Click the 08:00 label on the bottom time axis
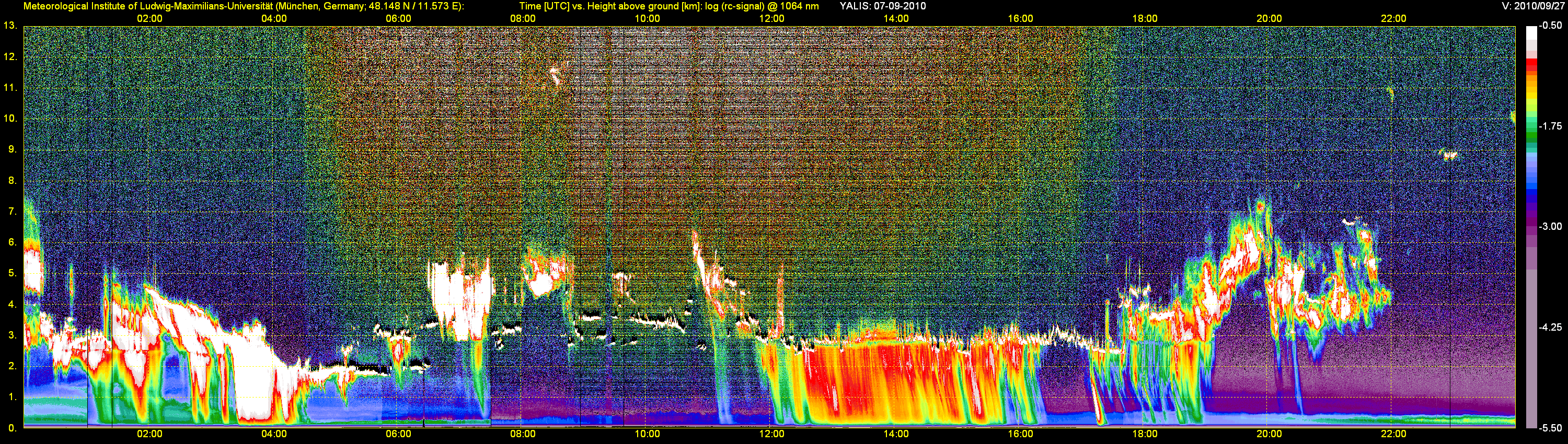The image size is (1568, 444). click(523, 434)
